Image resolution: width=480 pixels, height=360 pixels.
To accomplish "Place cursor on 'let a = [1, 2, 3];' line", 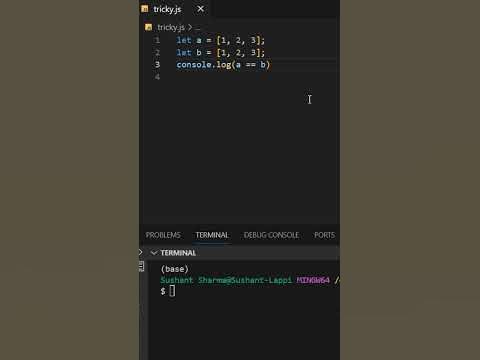I will 220,40.
